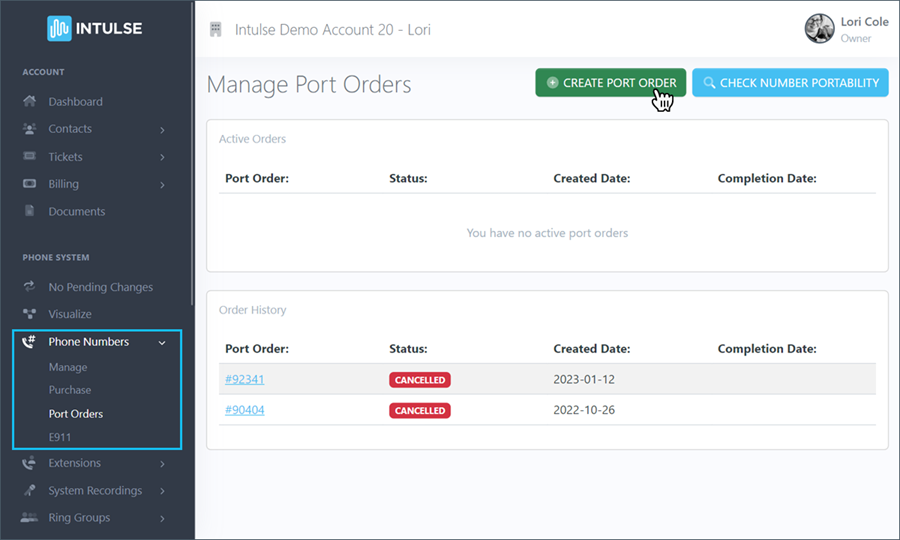Expand the Ring Groups chevron
Viewport: 900px width, 540px height.
tap(162, 519)
